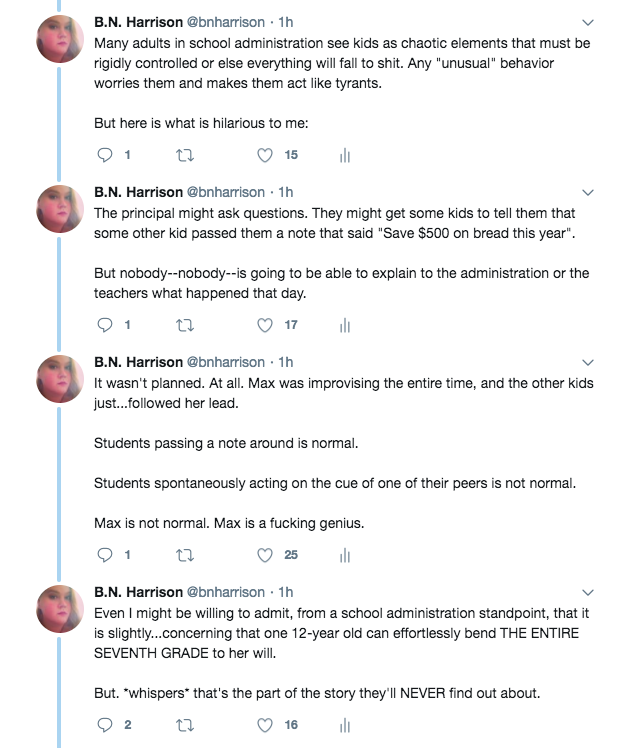Open the options caret on the last tweet
The width and height of the screenshot is (628, 748).
(x=588, y=592)
